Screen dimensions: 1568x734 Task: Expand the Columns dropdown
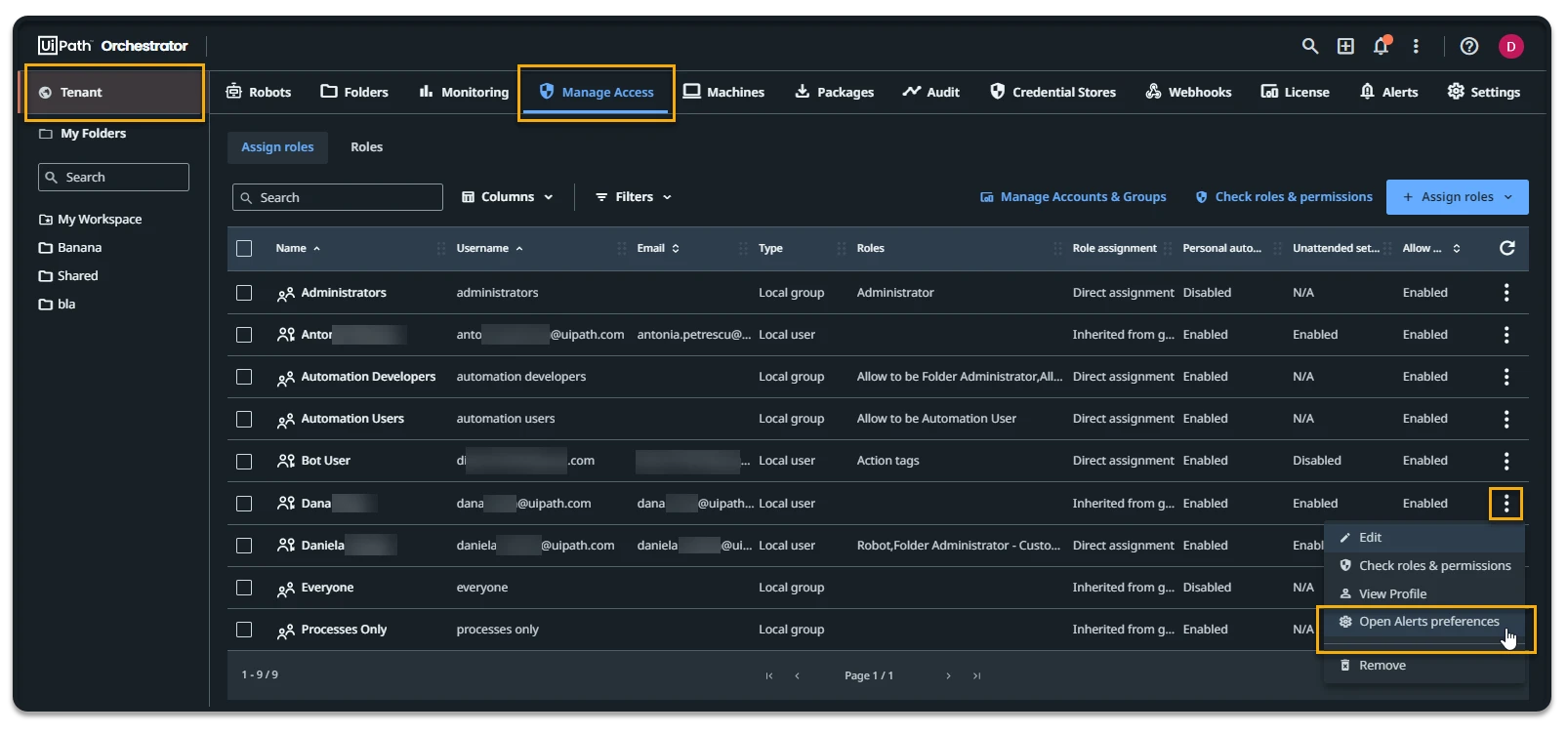click(508, 197)
